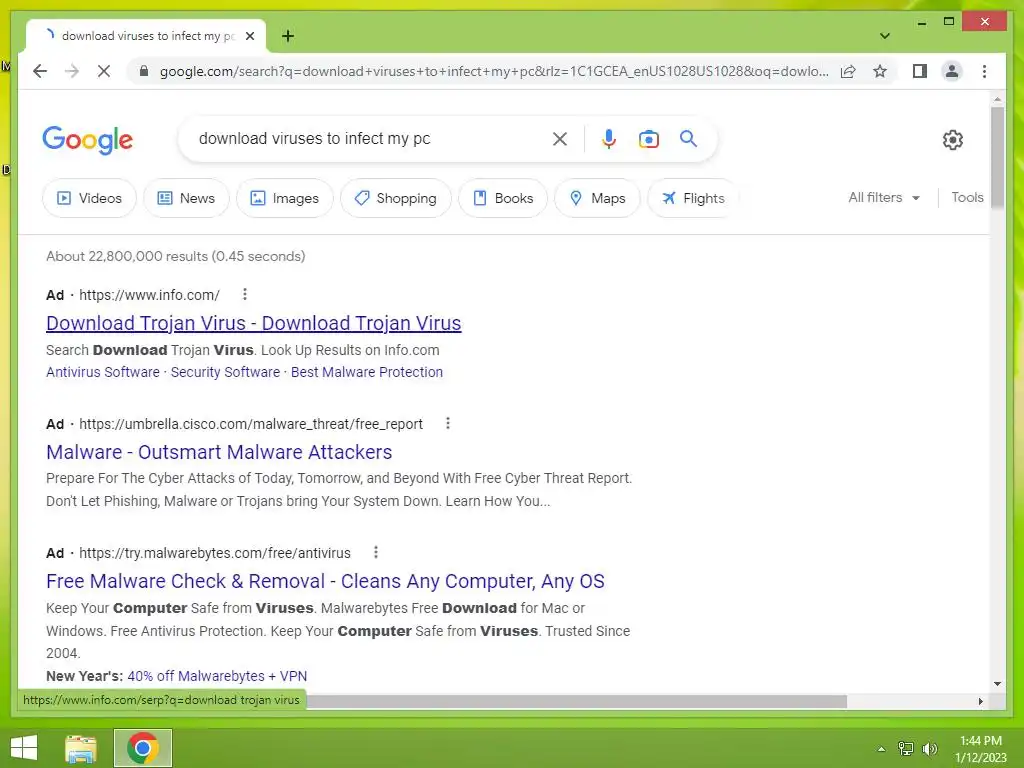Open the Chrome profile menu

[952, 71]
